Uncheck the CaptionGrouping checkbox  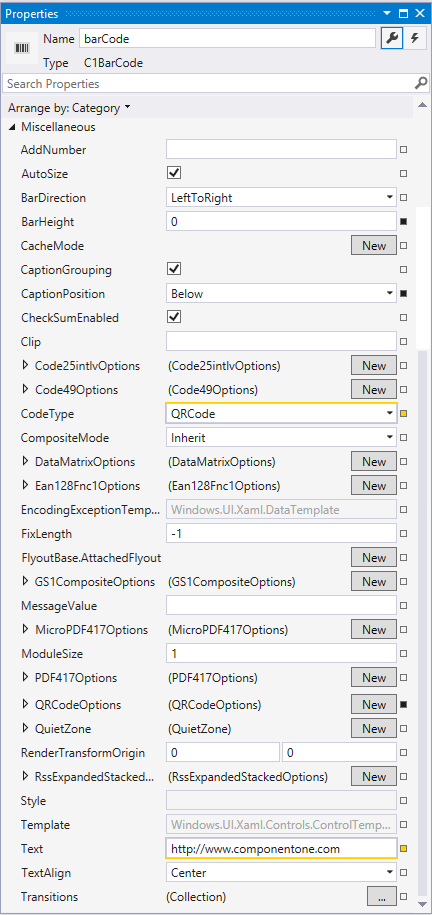click(174, 270)
